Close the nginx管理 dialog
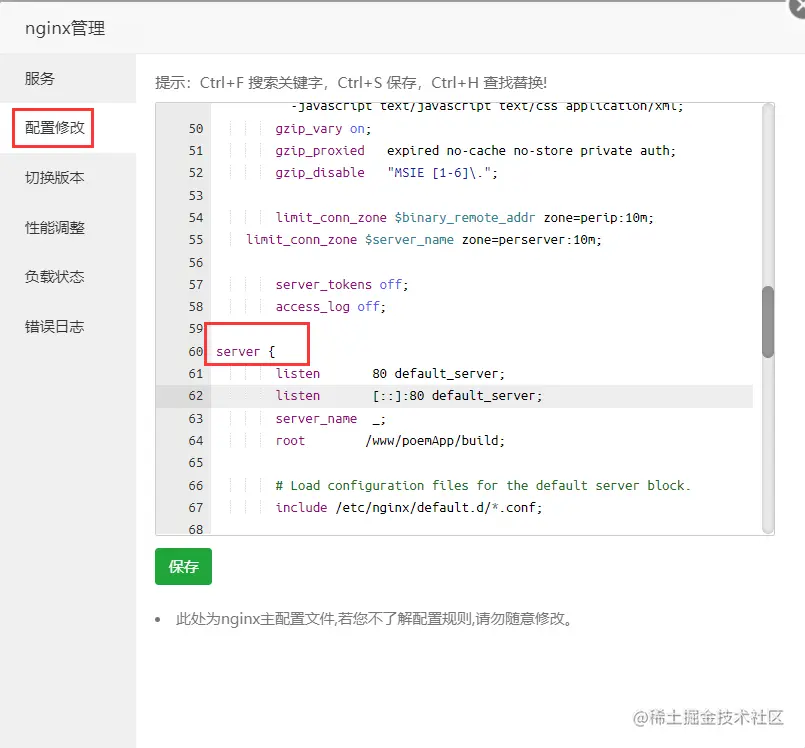 (x=797, y=8)
